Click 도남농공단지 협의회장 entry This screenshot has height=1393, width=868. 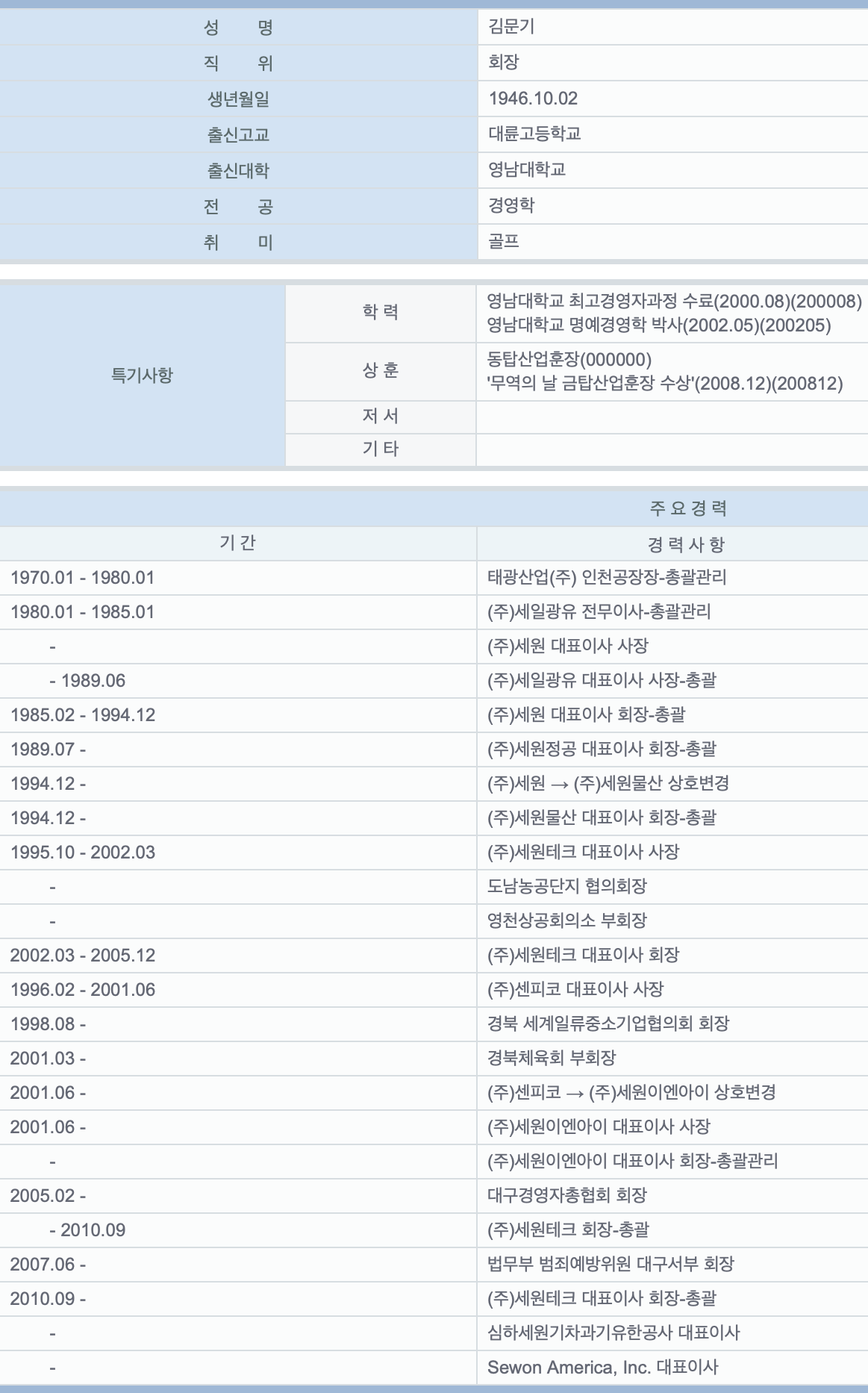pos(567,886)
